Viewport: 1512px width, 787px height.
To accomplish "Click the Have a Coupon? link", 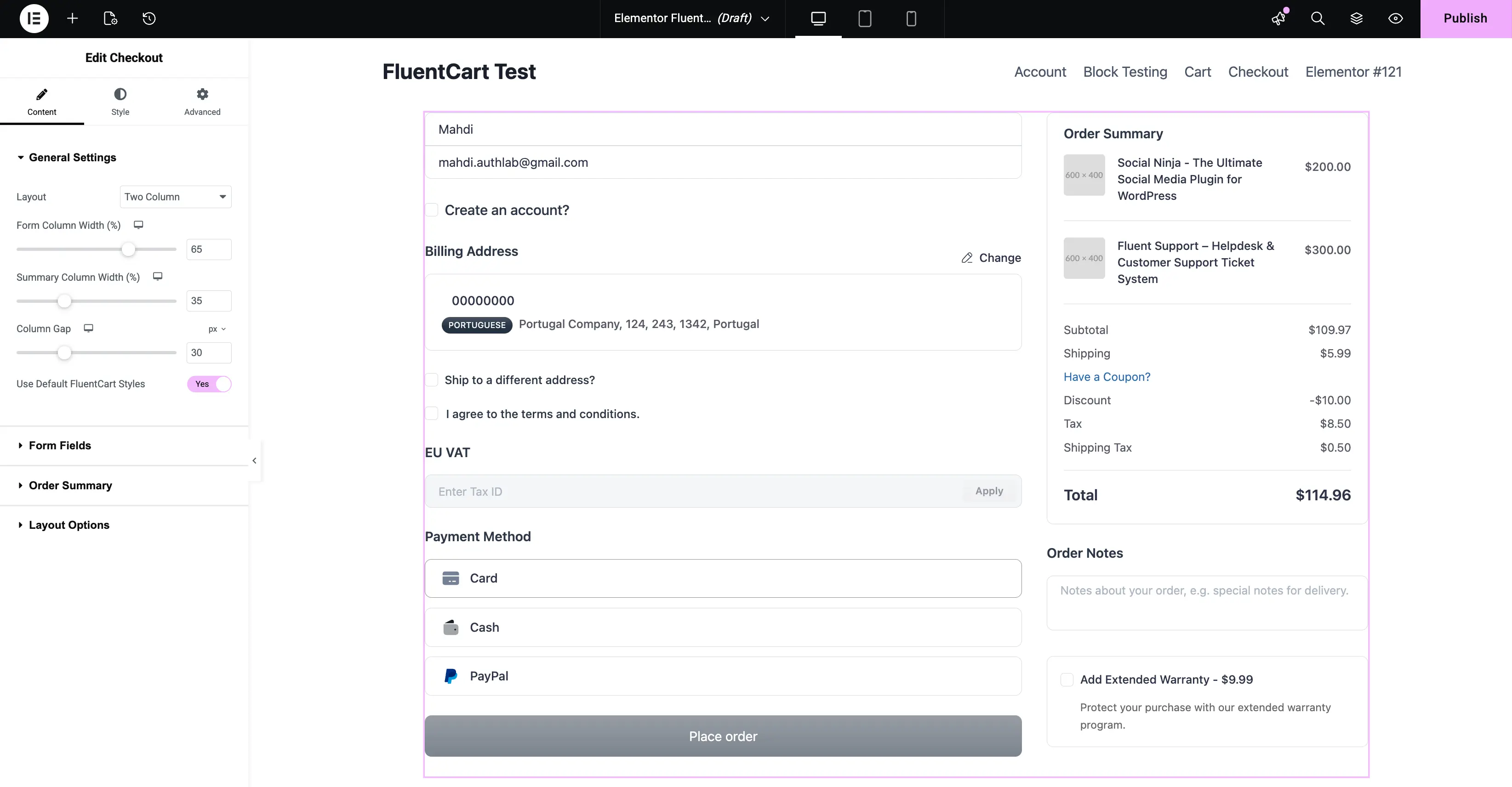I will [x=1107, y=376].
